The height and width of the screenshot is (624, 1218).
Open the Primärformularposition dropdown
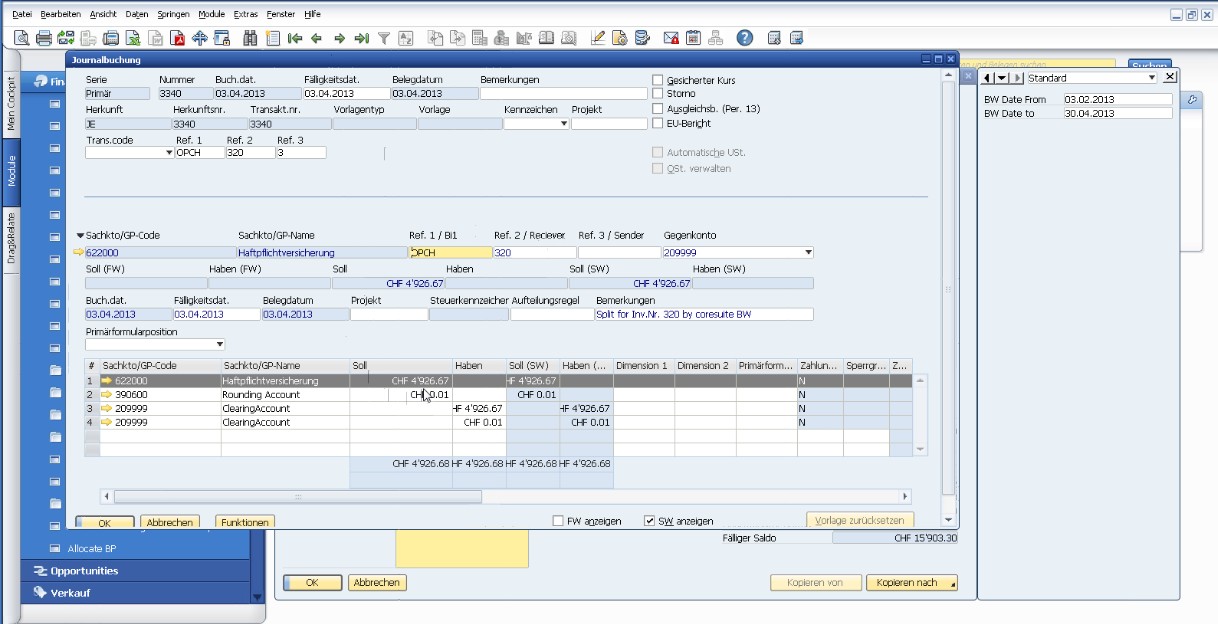(x=219, y=345)
